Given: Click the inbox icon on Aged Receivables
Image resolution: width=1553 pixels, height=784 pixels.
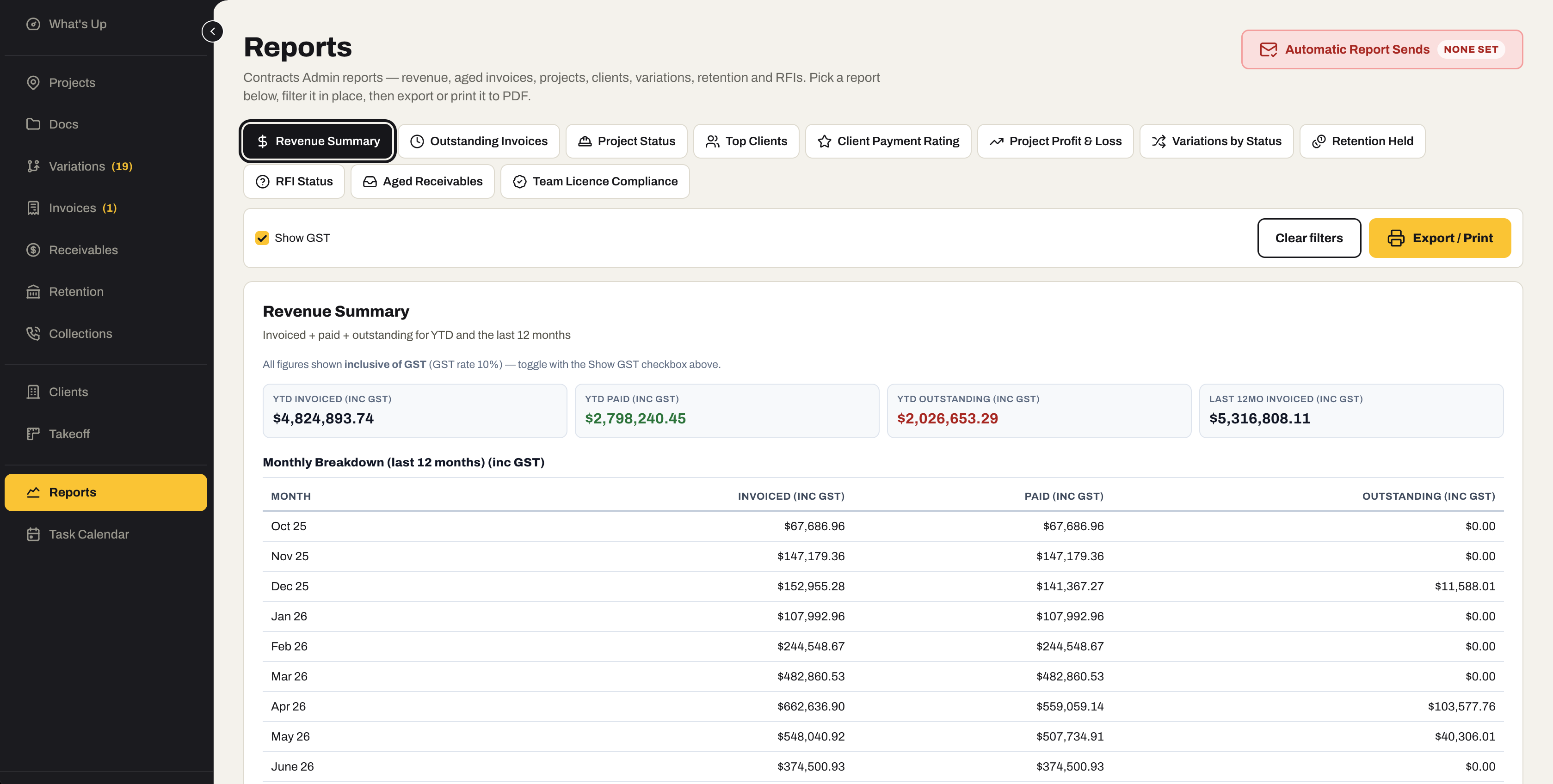Looking at the screenshot, I should pyautogui.click(x=370, y=181).
